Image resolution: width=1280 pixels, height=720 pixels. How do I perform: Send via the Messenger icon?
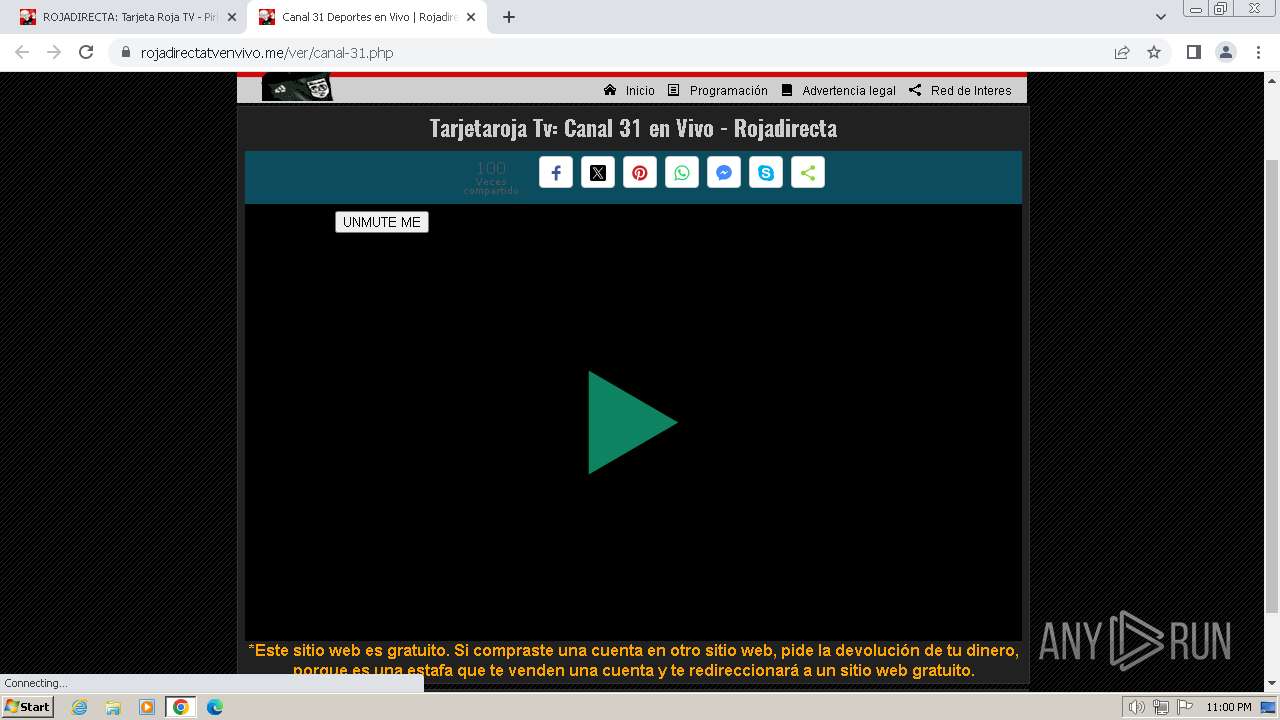coord(724,173)
